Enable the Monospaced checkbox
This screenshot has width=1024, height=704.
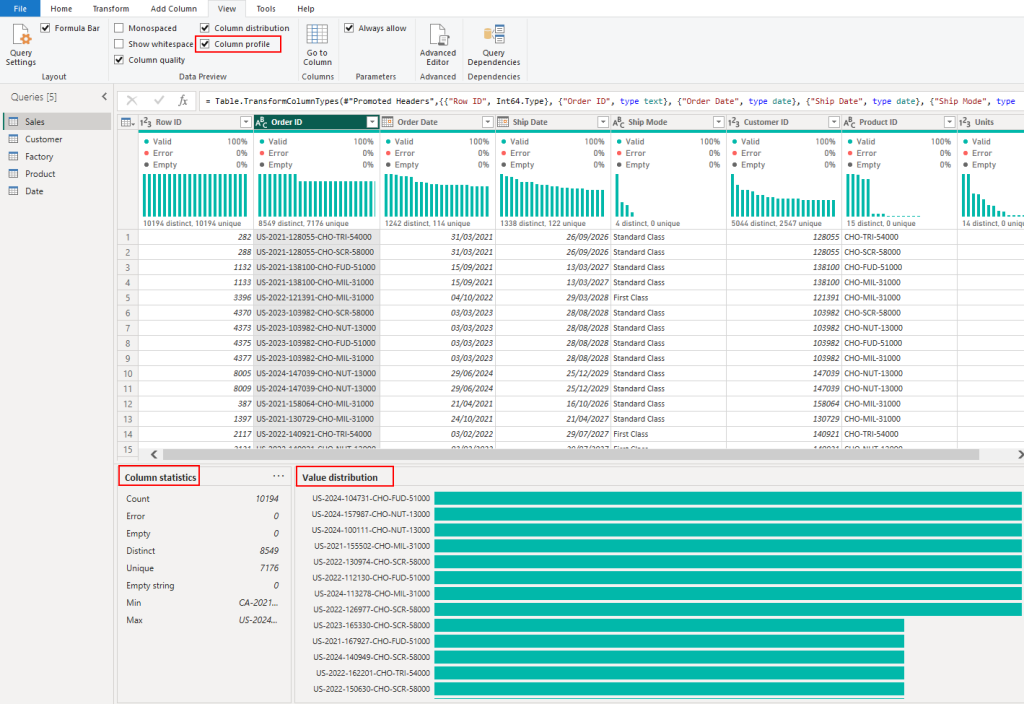tap(119, 28)
